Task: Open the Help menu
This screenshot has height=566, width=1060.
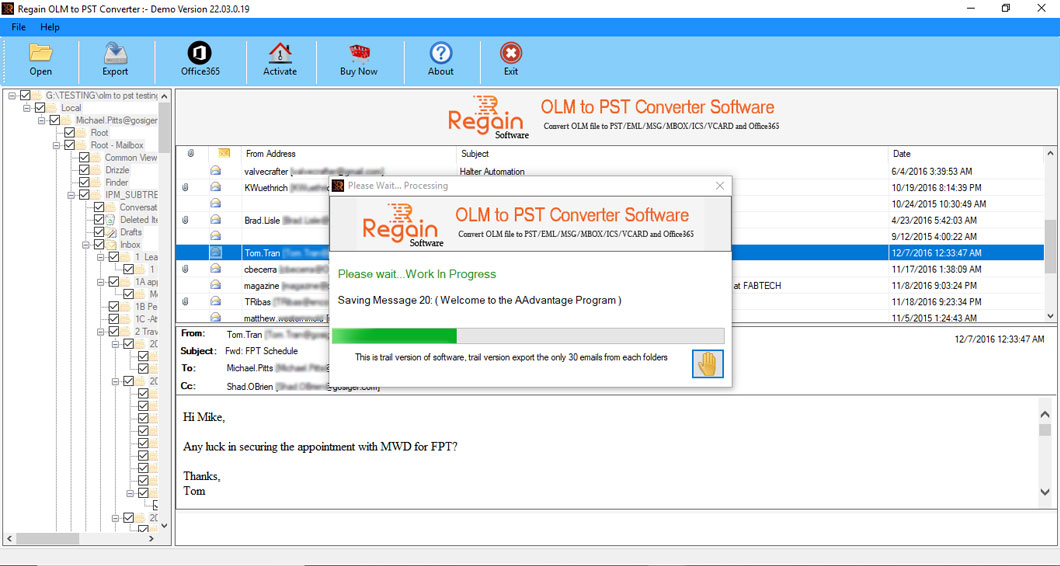Action: click(49, 27)
